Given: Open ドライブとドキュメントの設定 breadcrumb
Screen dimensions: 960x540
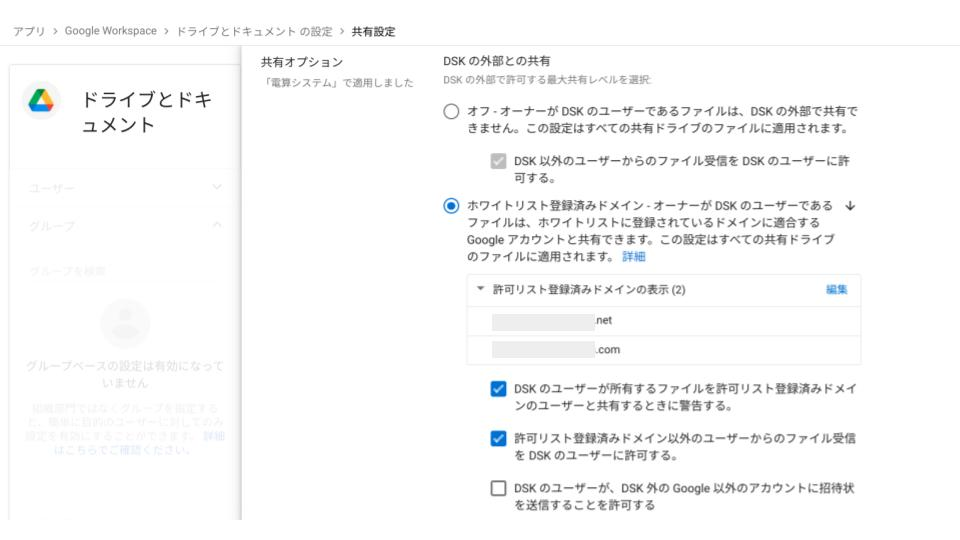Looking at the screenshot, I should (255, 31).
